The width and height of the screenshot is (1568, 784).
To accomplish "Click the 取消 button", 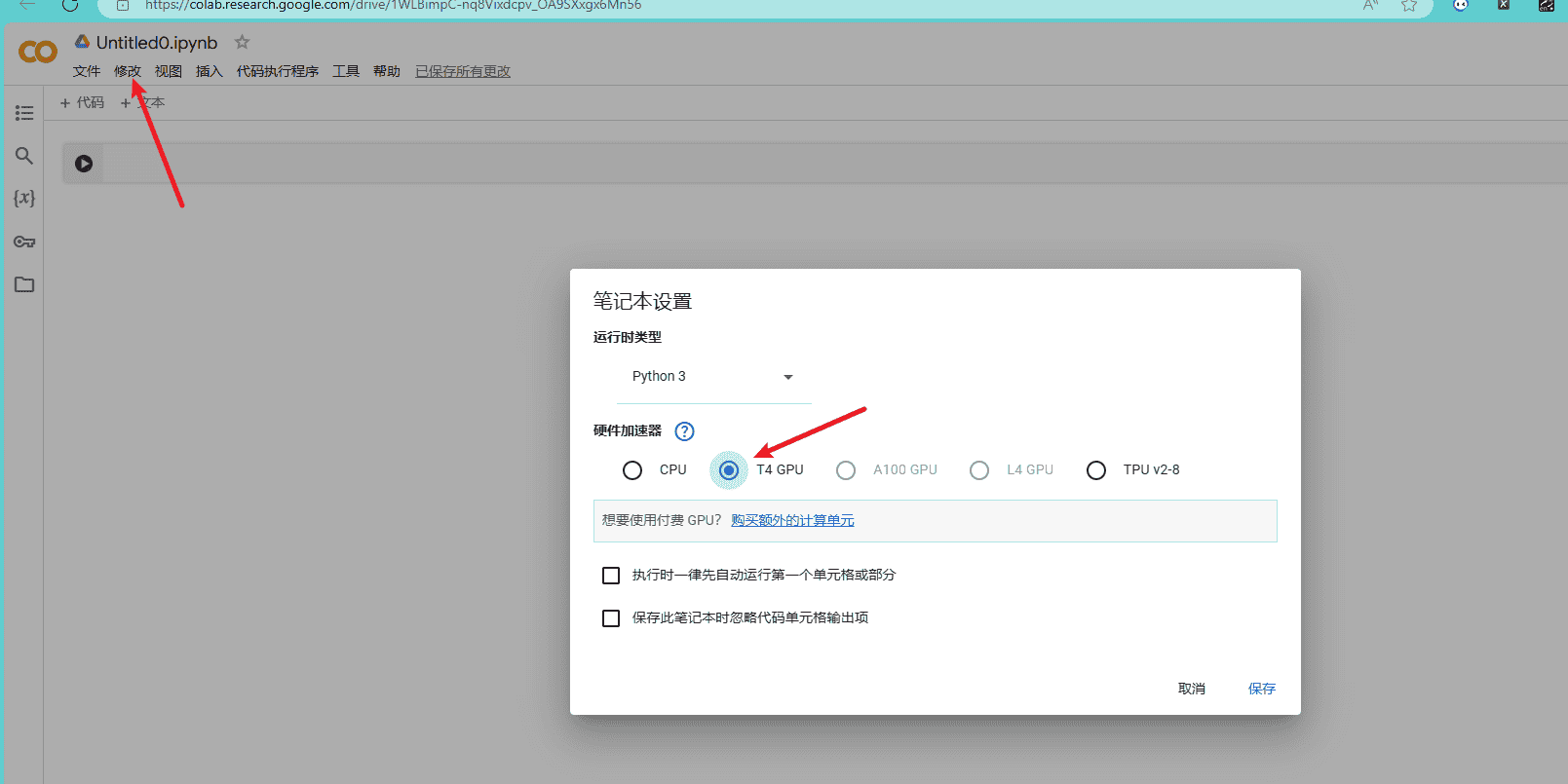I will (1192, 689).
